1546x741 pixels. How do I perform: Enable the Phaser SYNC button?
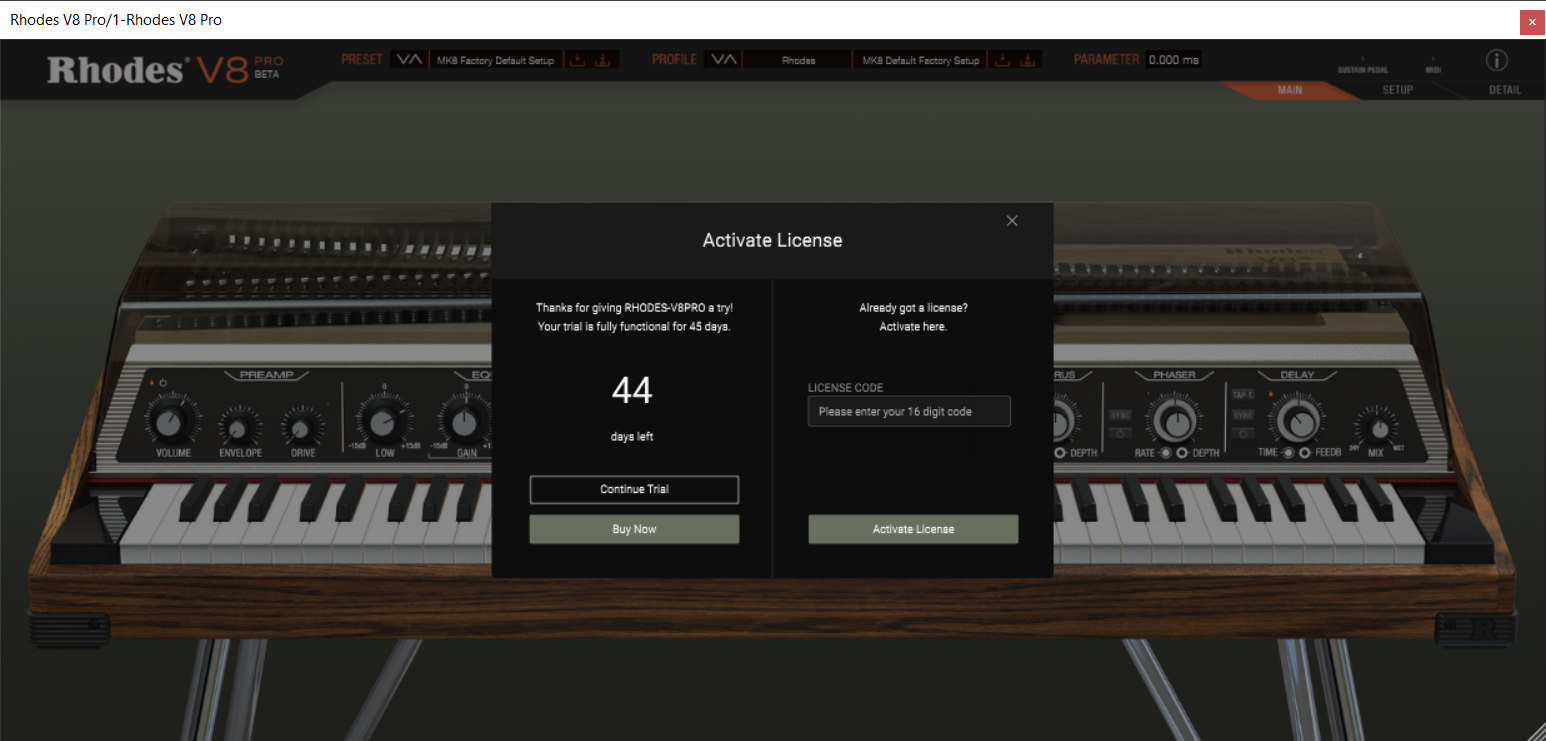pyautogui.click(x=1120, y=414)
